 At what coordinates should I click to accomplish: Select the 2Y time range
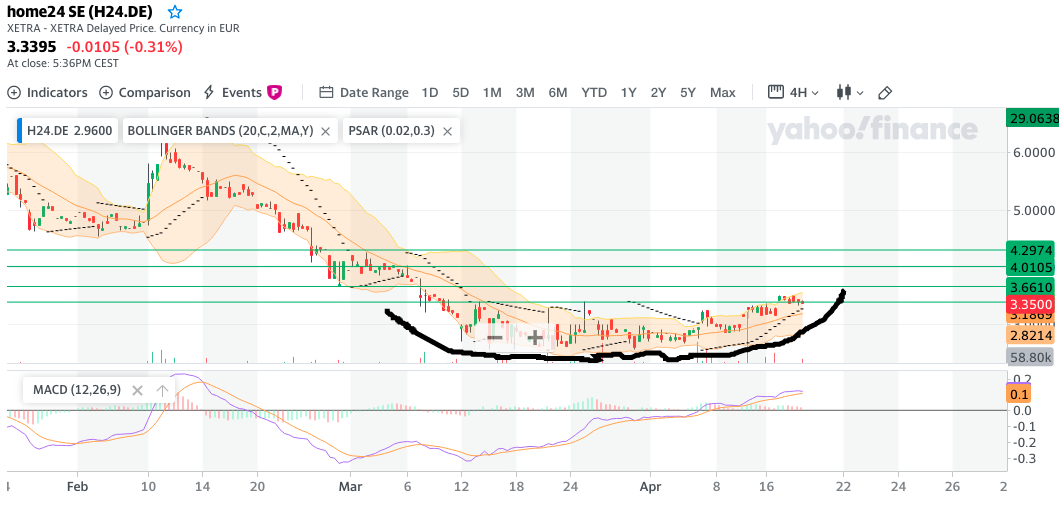(658, 93)
